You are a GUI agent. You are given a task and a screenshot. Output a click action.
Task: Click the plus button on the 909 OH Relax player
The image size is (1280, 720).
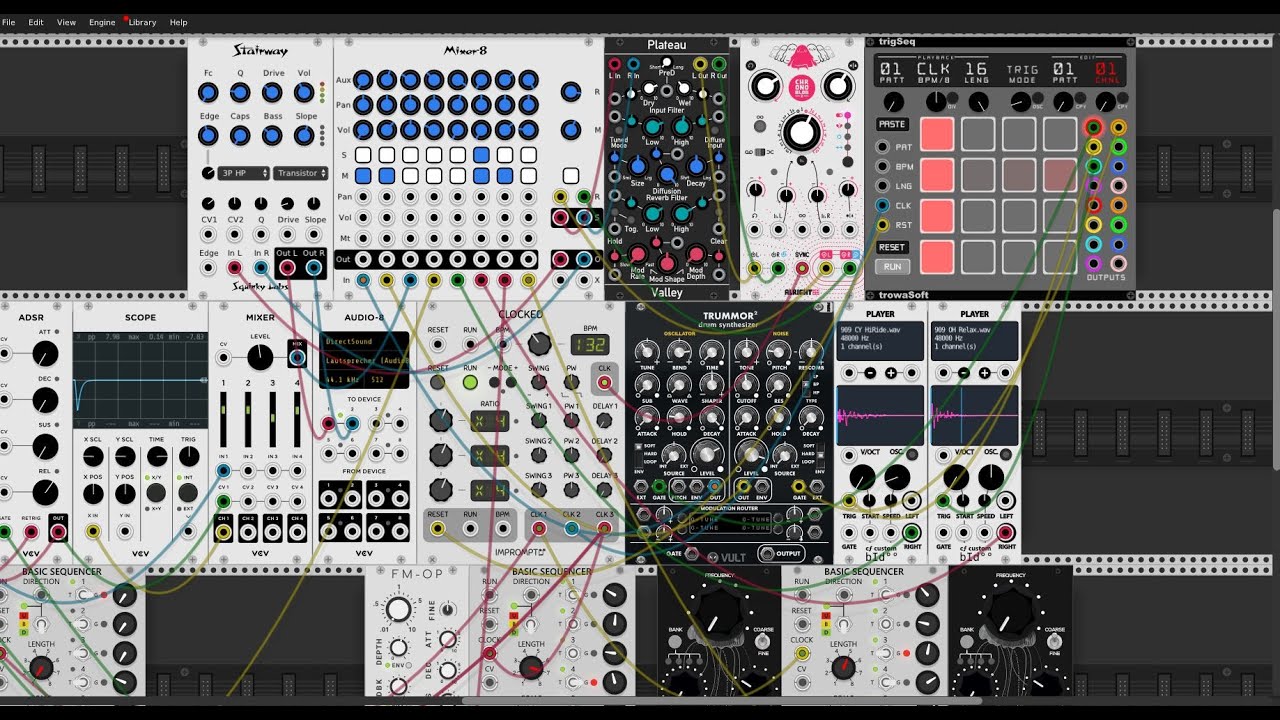pos(984,373)
